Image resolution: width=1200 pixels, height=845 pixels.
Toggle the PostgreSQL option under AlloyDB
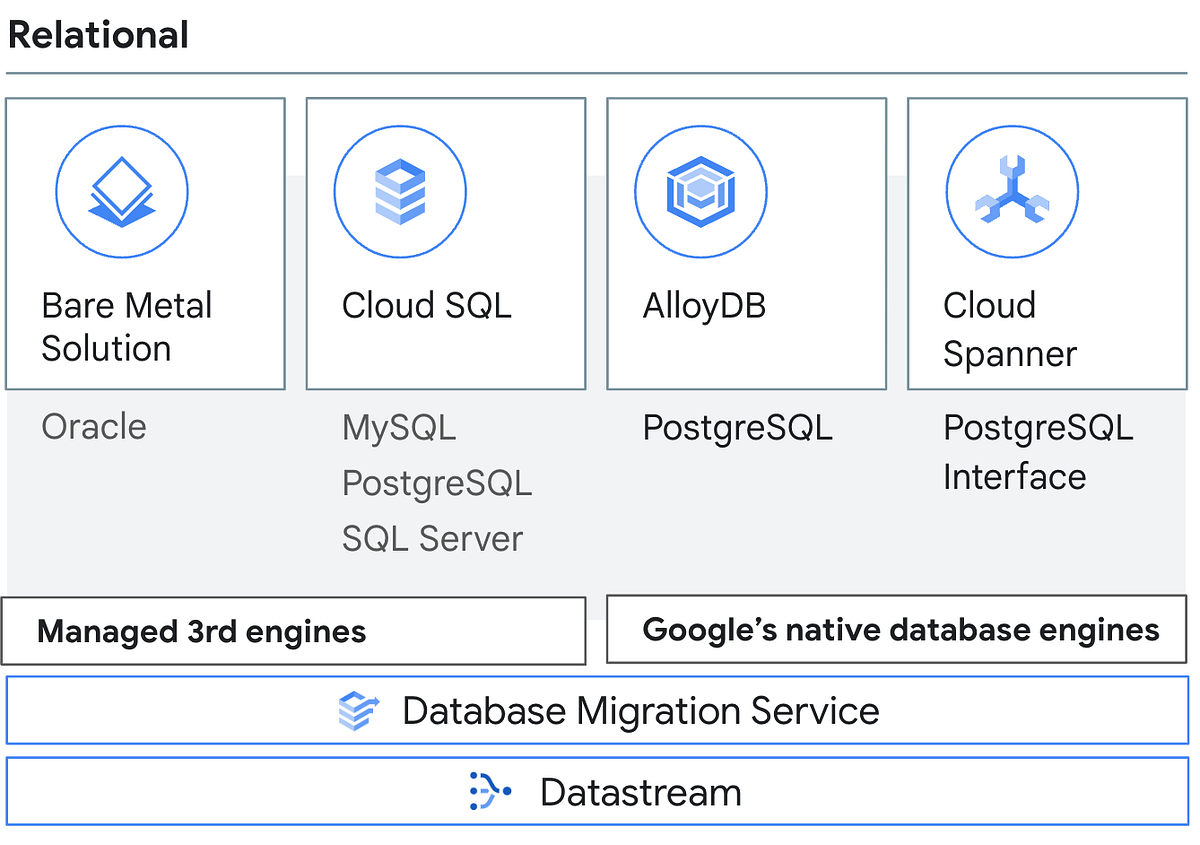tap(737, 427)
